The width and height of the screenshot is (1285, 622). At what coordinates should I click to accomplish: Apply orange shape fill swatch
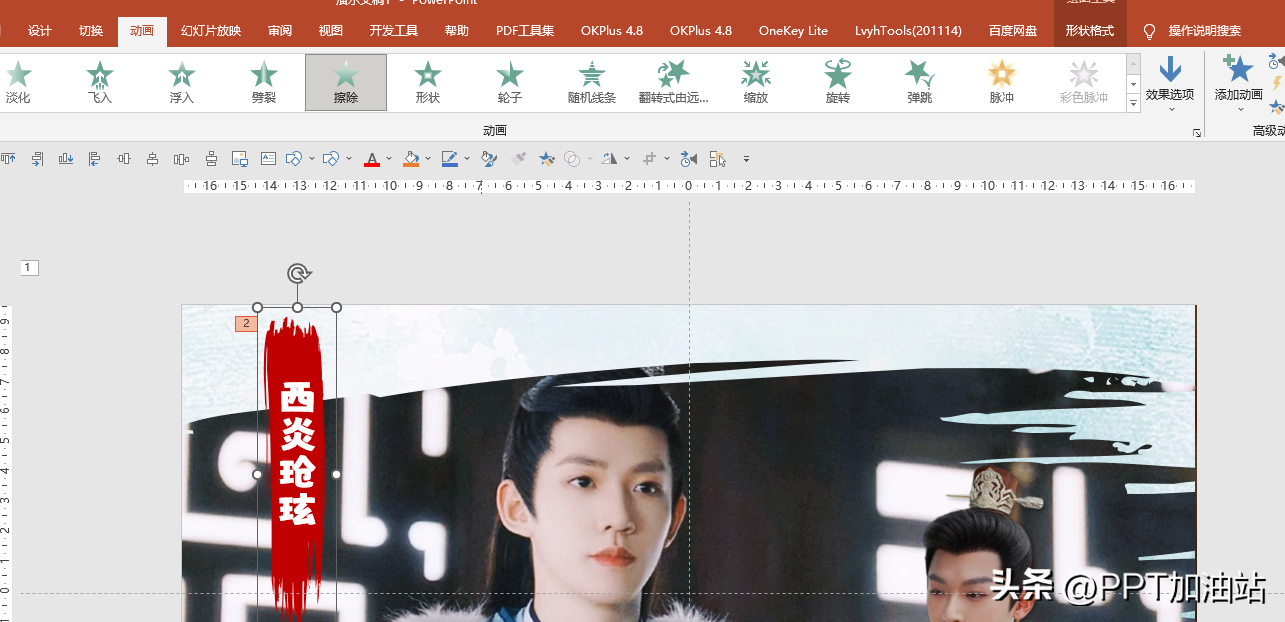click(x=411, y=158)
